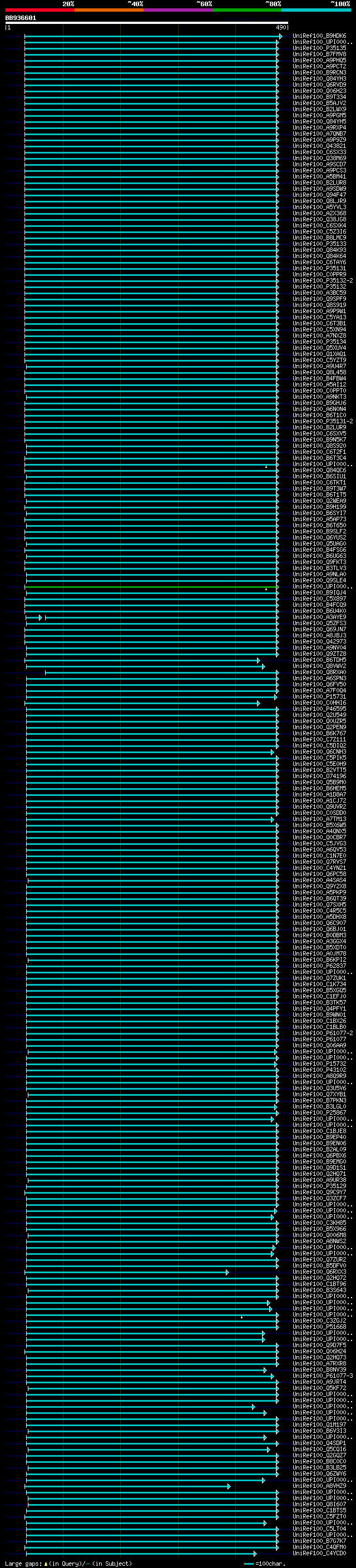Image resolution: width=356 pixels, height=1568 pixels.
Task: Select hit label UniRef100_A3BC59
Action: tap(319, 293)
